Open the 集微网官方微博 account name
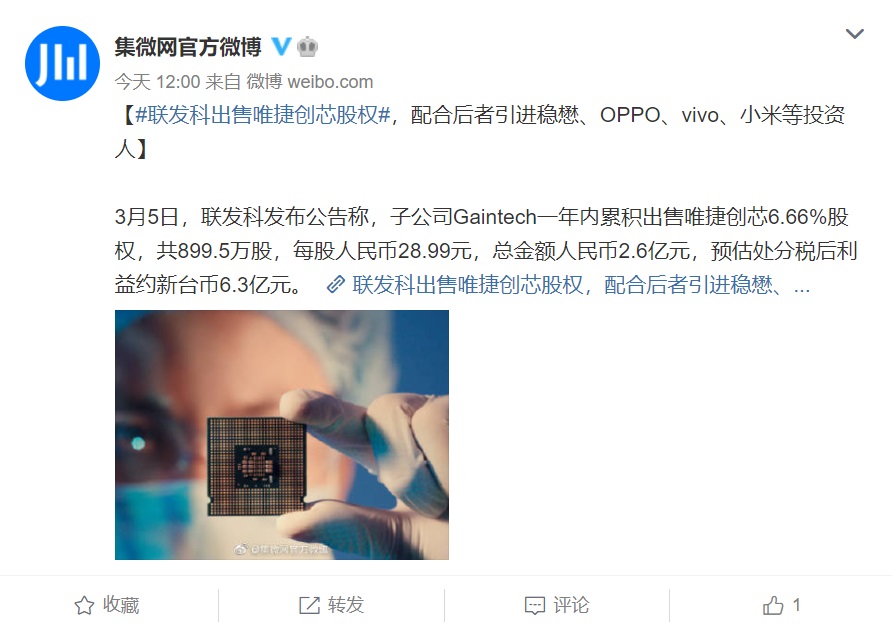 (188, 47)
